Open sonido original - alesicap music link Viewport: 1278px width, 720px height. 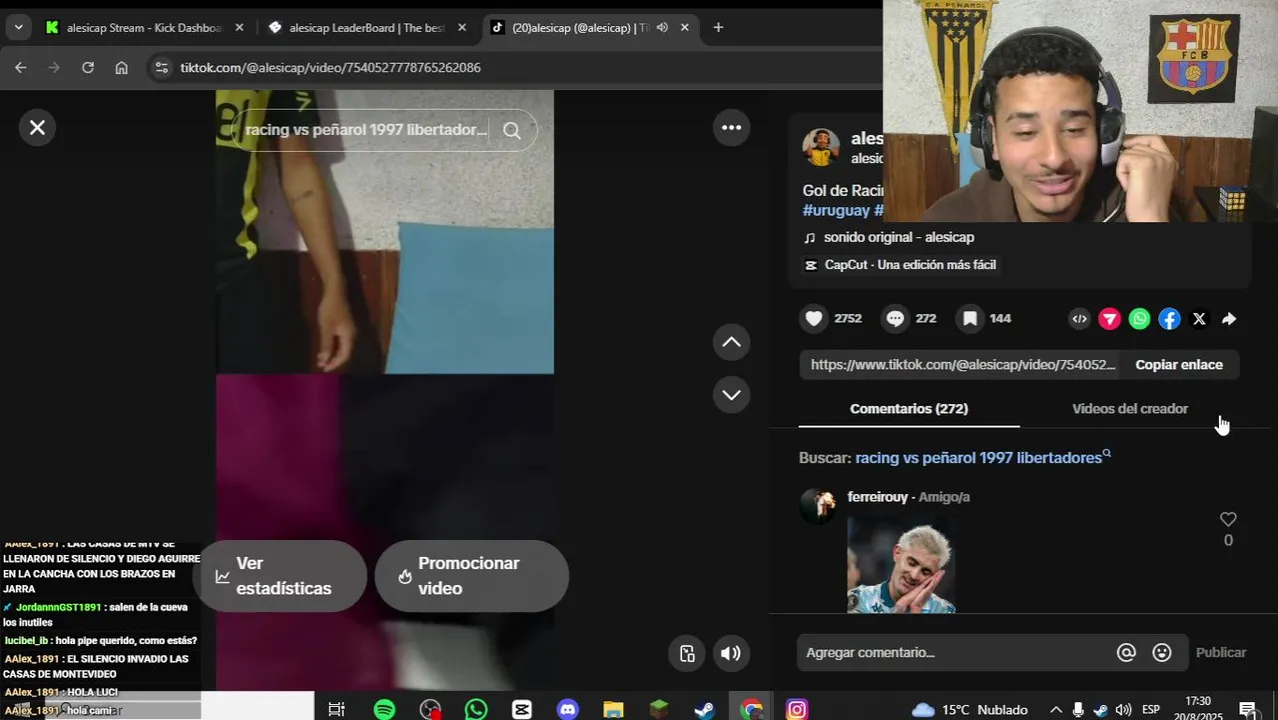[x=898, y=237]
